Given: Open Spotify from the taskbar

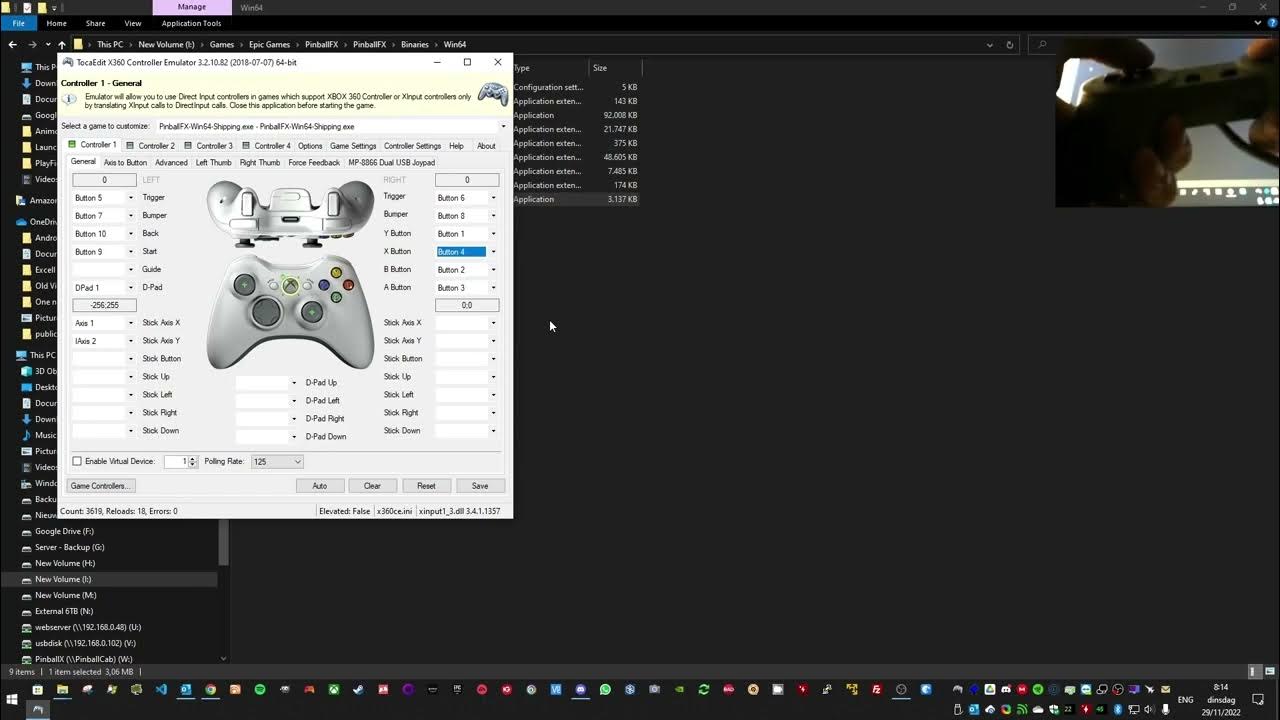Looking at the screenshot, I should coord(259,689).
